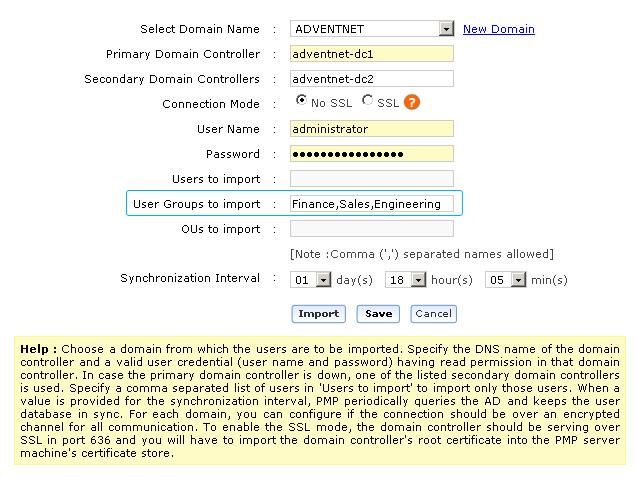Screen dimensions: 636x477
Task: Open the min(s) interval dropdown
Action: click(x=505, y=280)
